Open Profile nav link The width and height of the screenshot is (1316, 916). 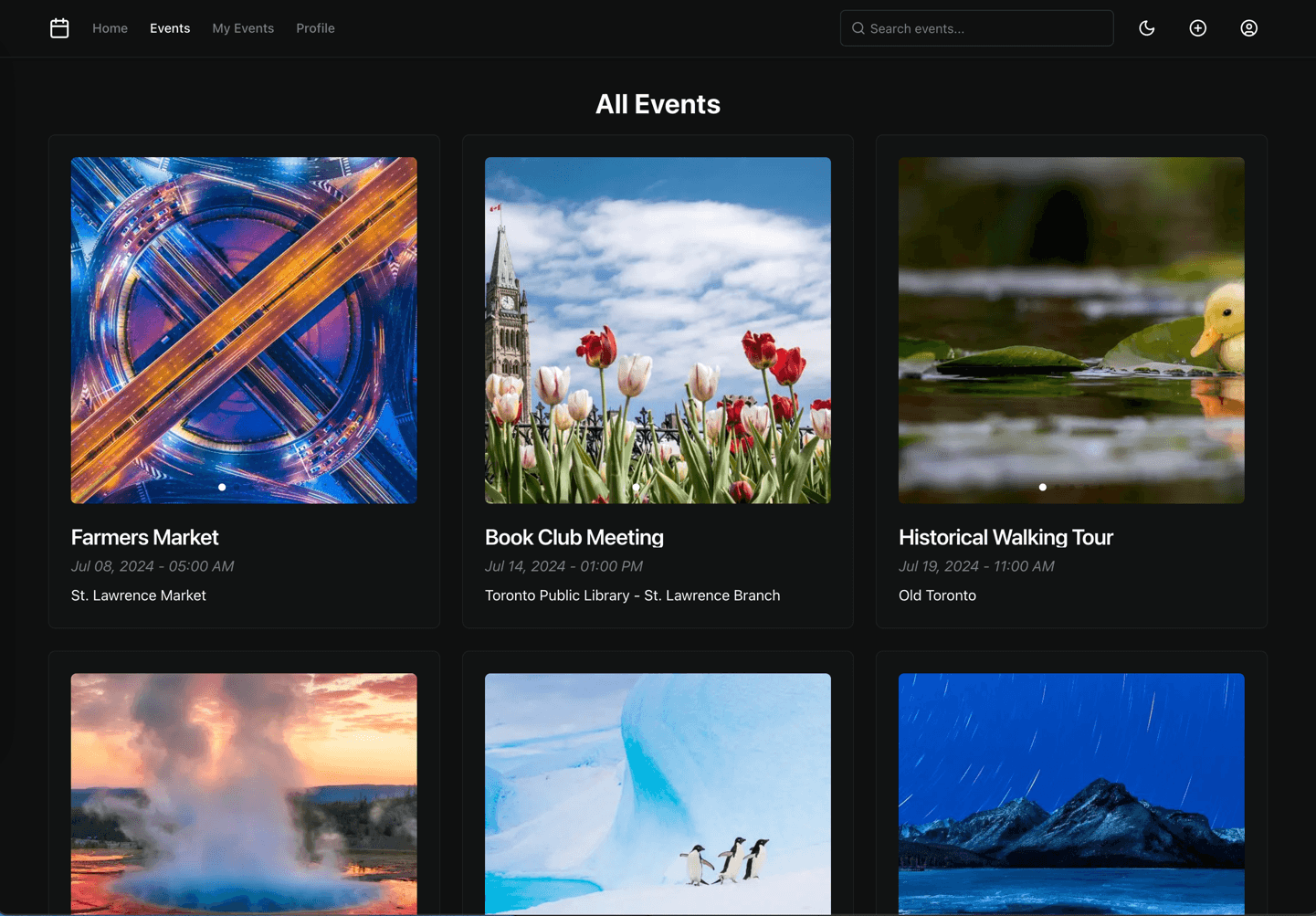tap(315, 28)
